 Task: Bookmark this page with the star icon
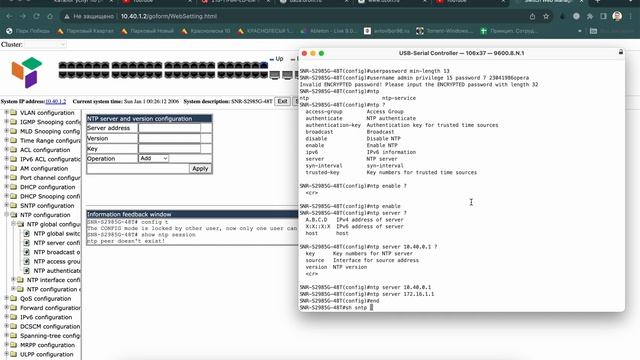(x=546, y=16)
